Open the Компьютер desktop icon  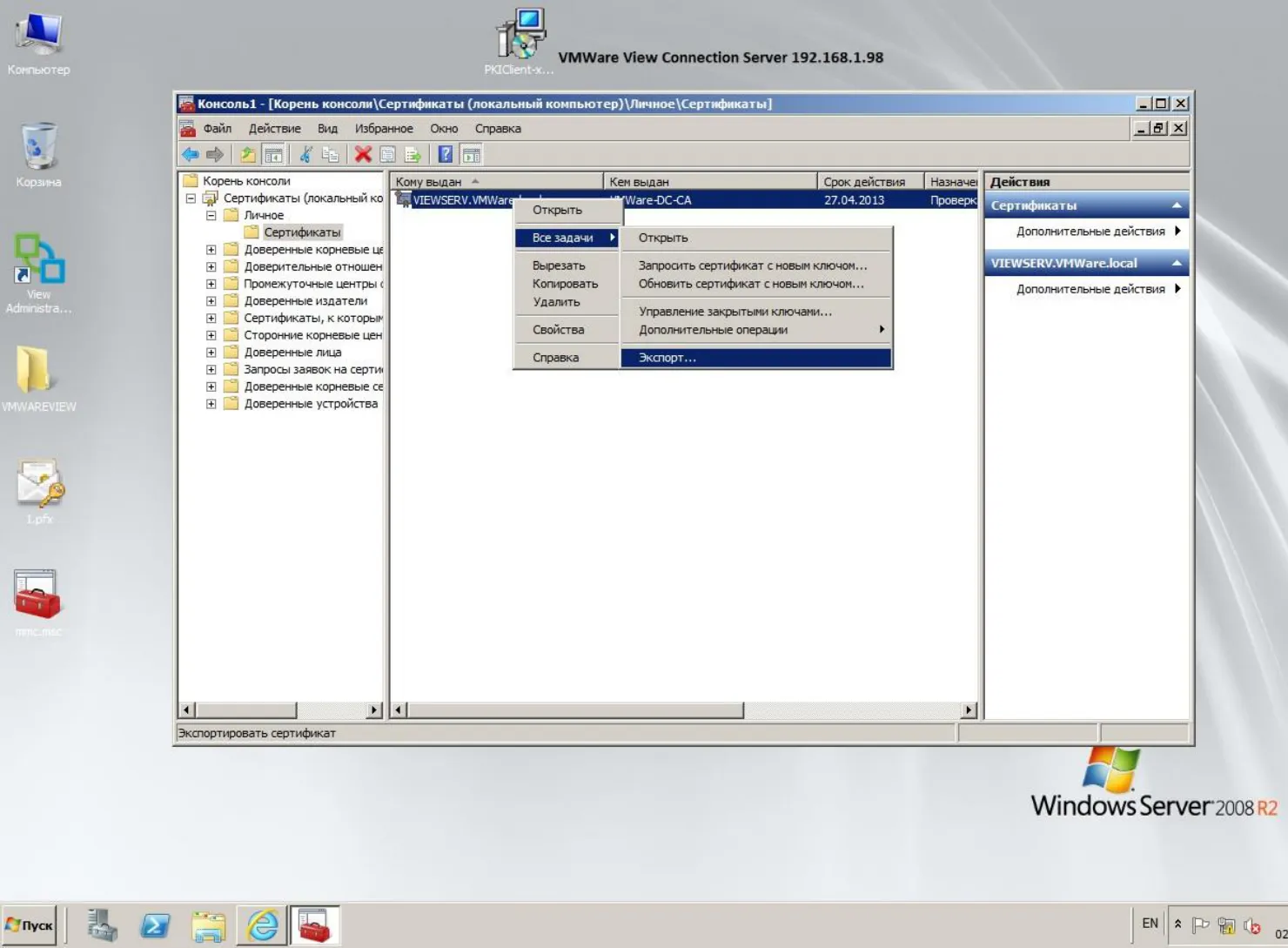(x=38, y=44)
